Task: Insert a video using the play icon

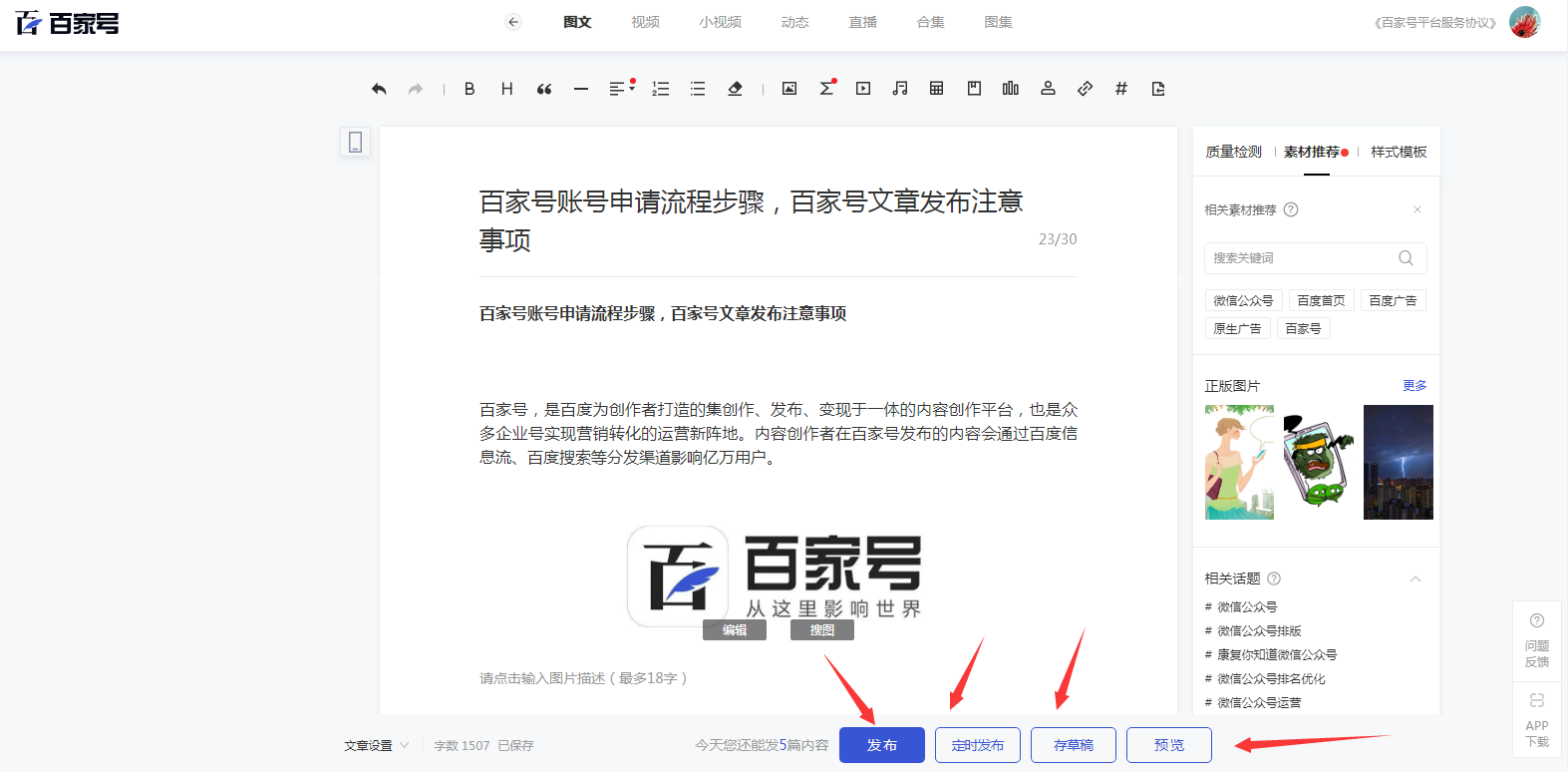Action: coord(863,89)
